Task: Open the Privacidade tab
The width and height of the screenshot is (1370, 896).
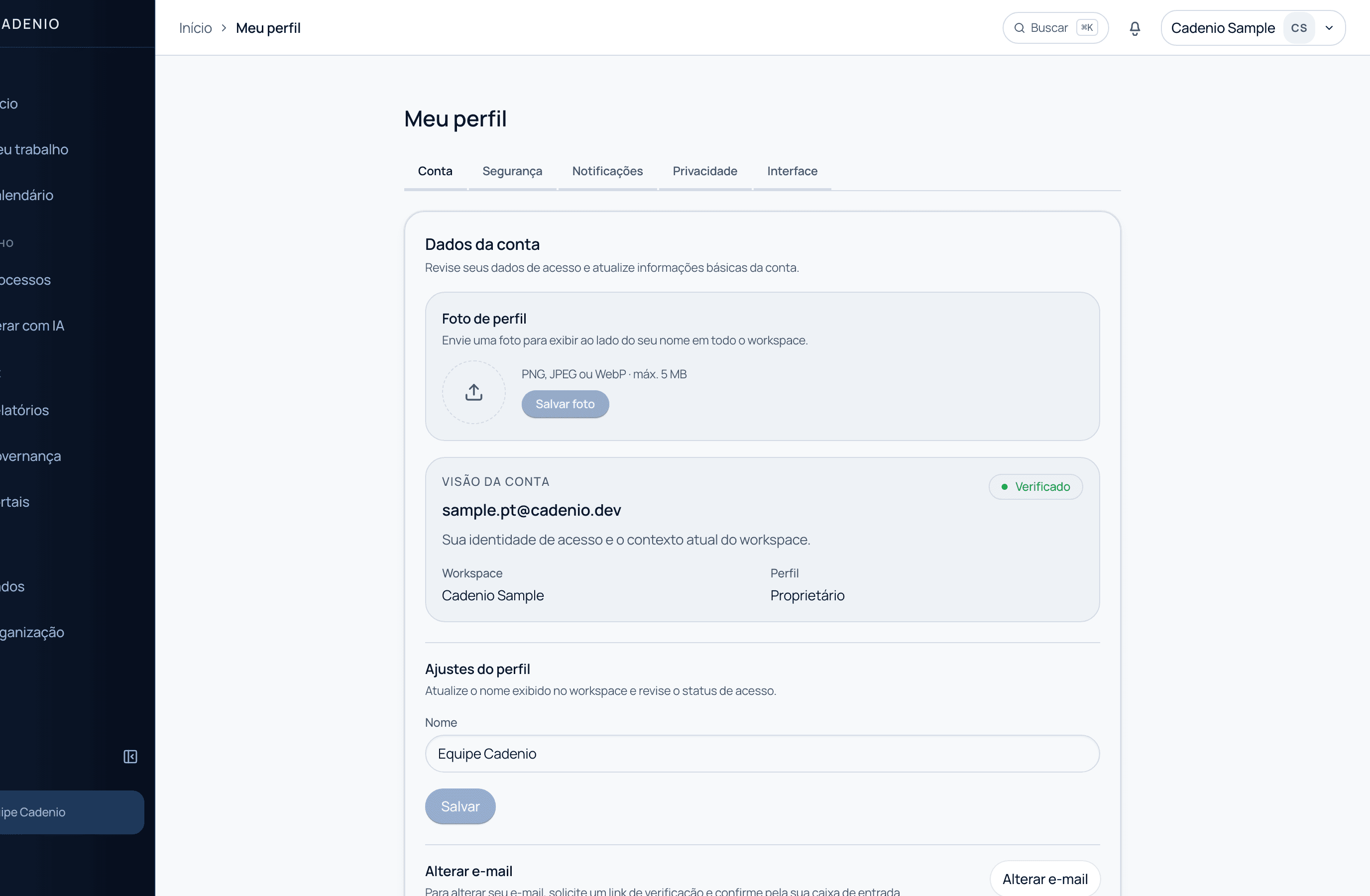Action: (x=704, y=172)
